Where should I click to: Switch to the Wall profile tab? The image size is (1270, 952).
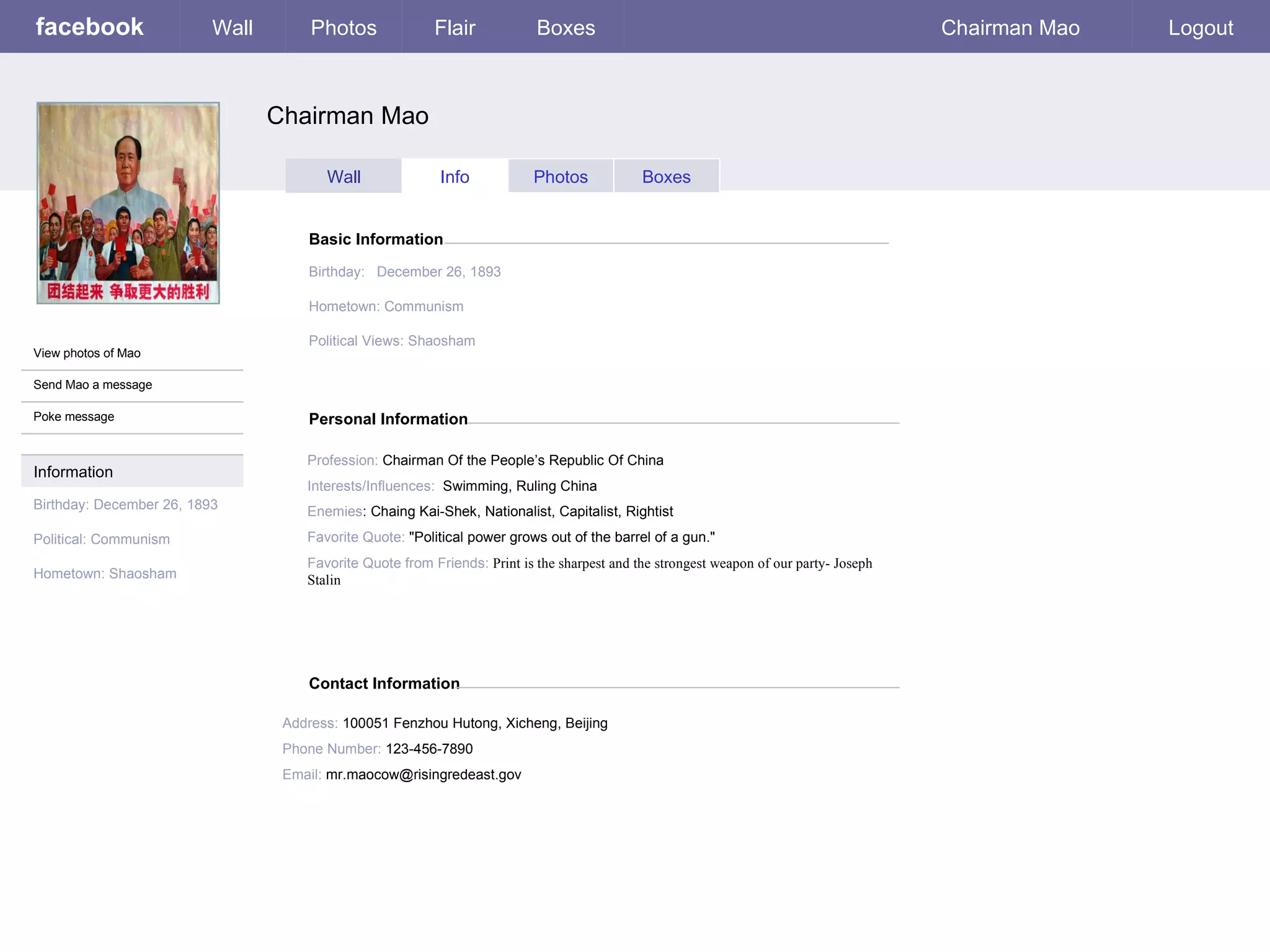[344, 177]
